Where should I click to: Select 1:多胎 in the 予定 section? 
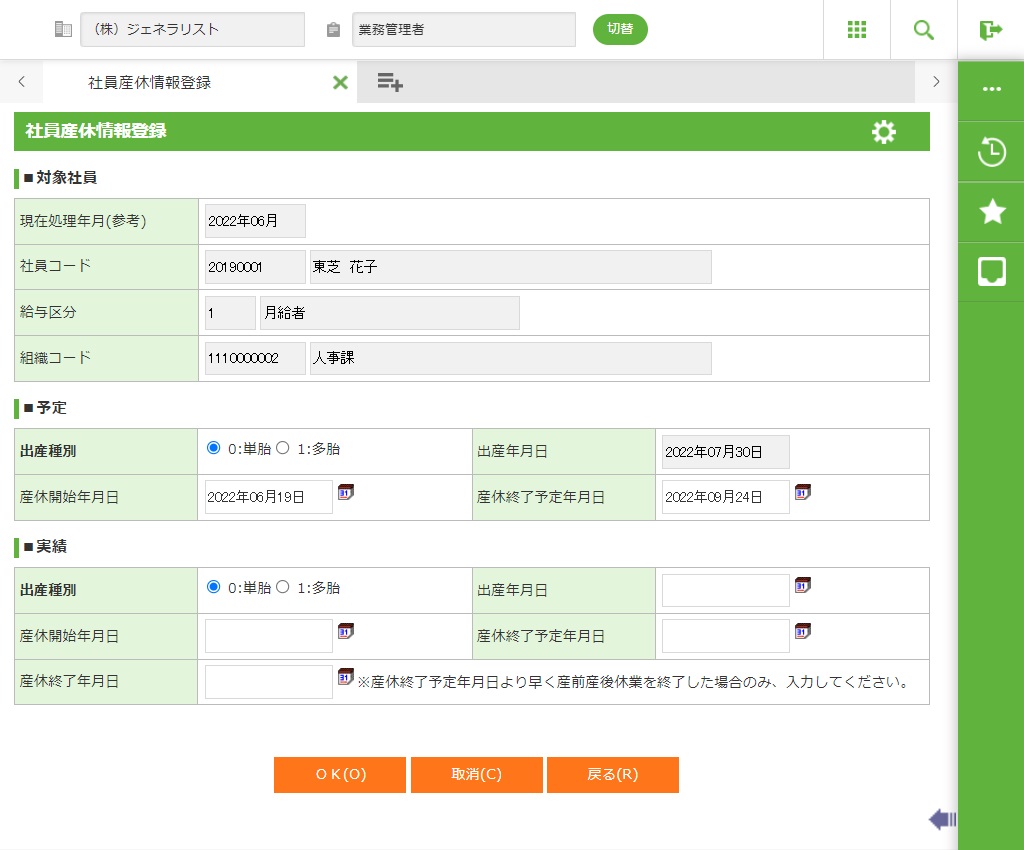[283, 449]
